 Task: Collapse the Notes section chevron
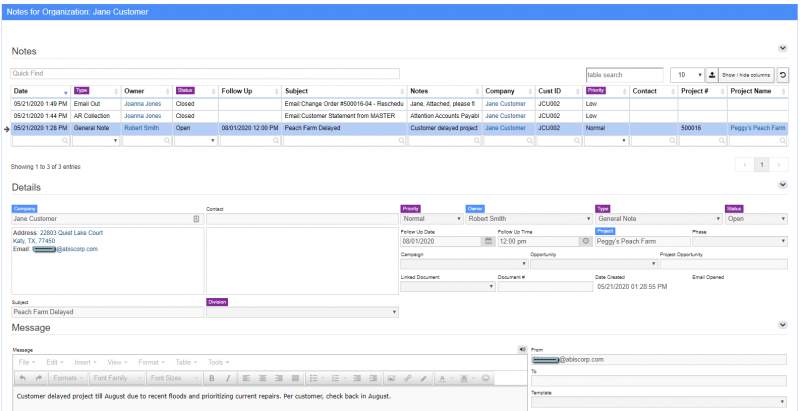pyautogui.click(x=782, y=48)
